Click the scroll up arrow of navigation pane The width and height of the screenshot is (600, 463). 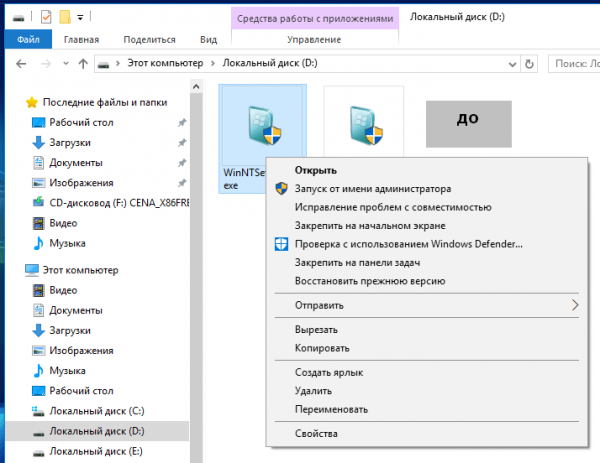click(x=196, y=86)
